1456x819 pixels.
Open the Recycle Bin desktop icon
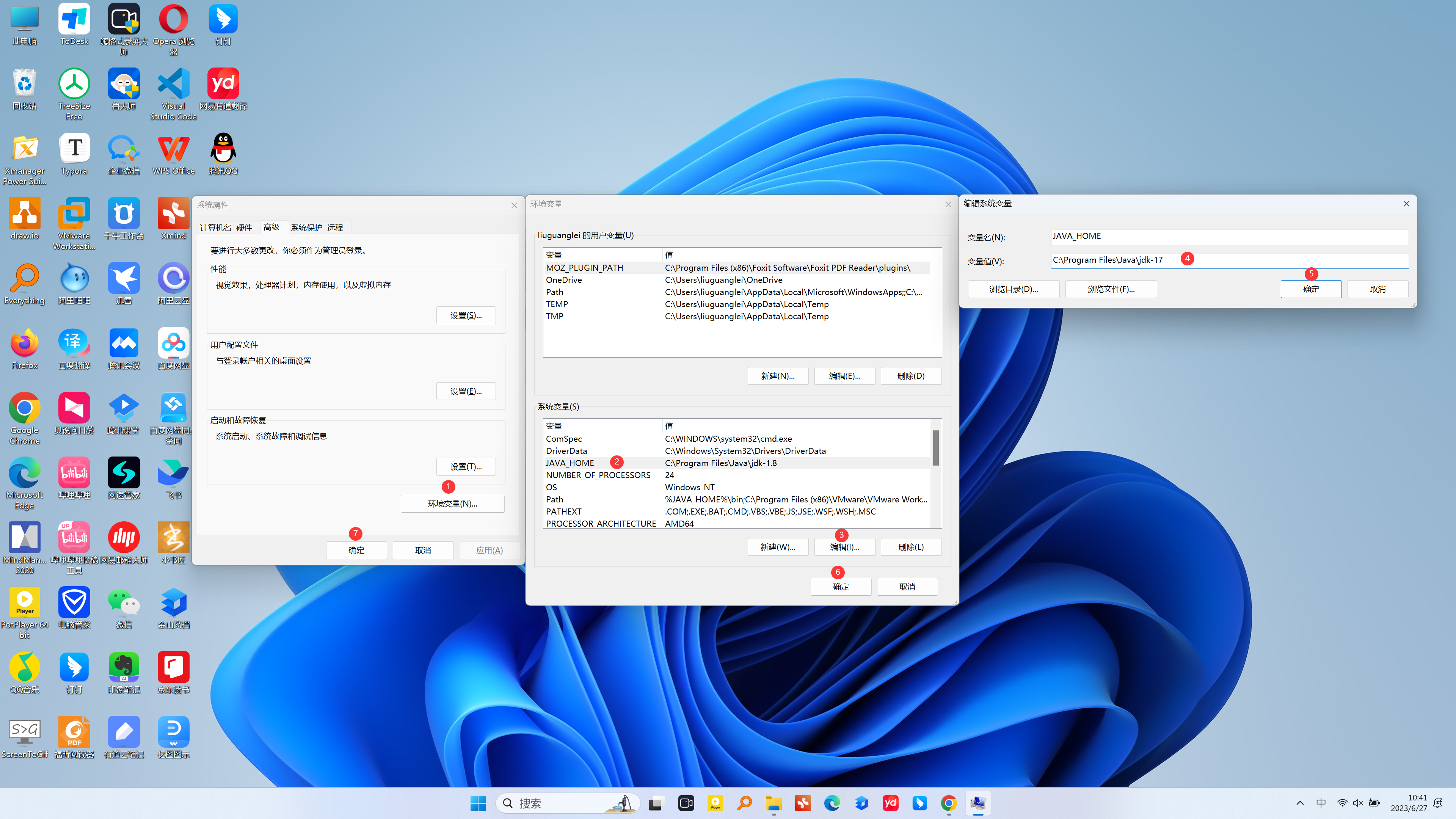25,89
